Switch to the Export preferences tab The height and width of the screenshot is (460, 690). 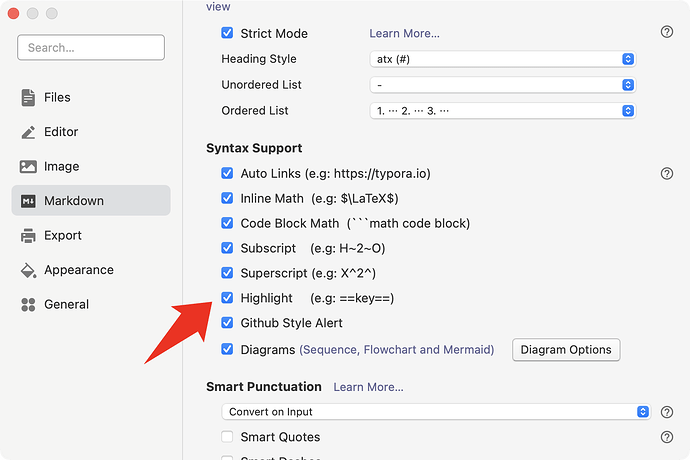(91, 236)
